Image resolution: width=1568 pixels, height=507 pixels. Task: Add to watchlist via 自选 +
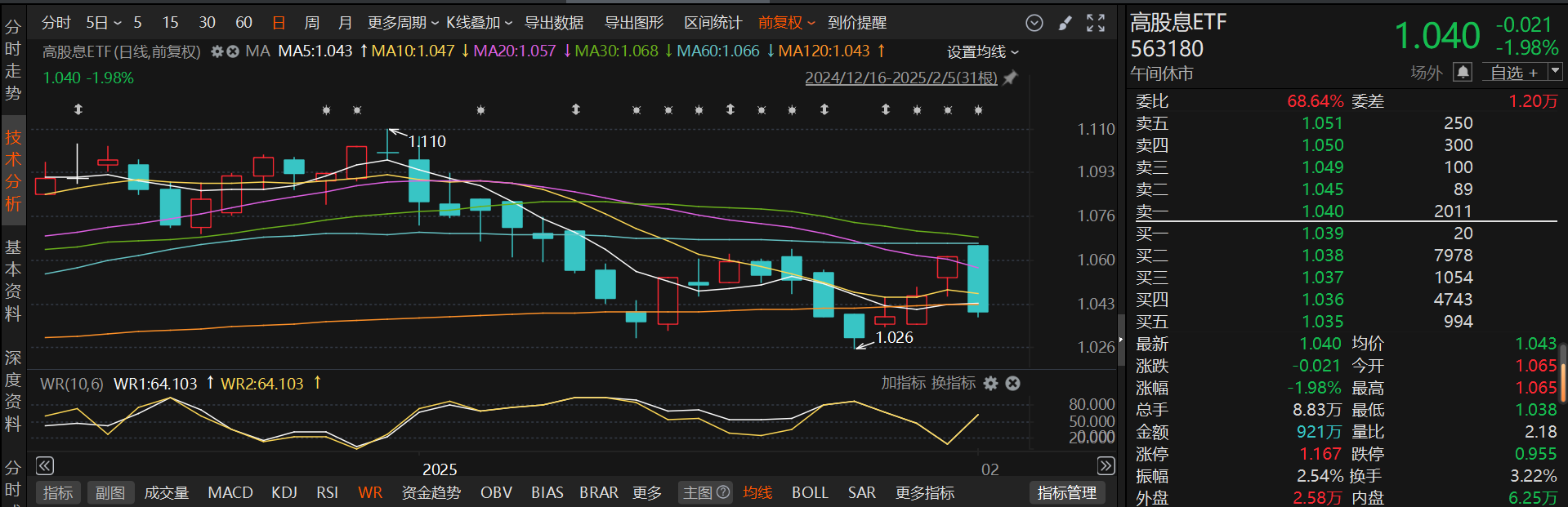coord(1513,73)
